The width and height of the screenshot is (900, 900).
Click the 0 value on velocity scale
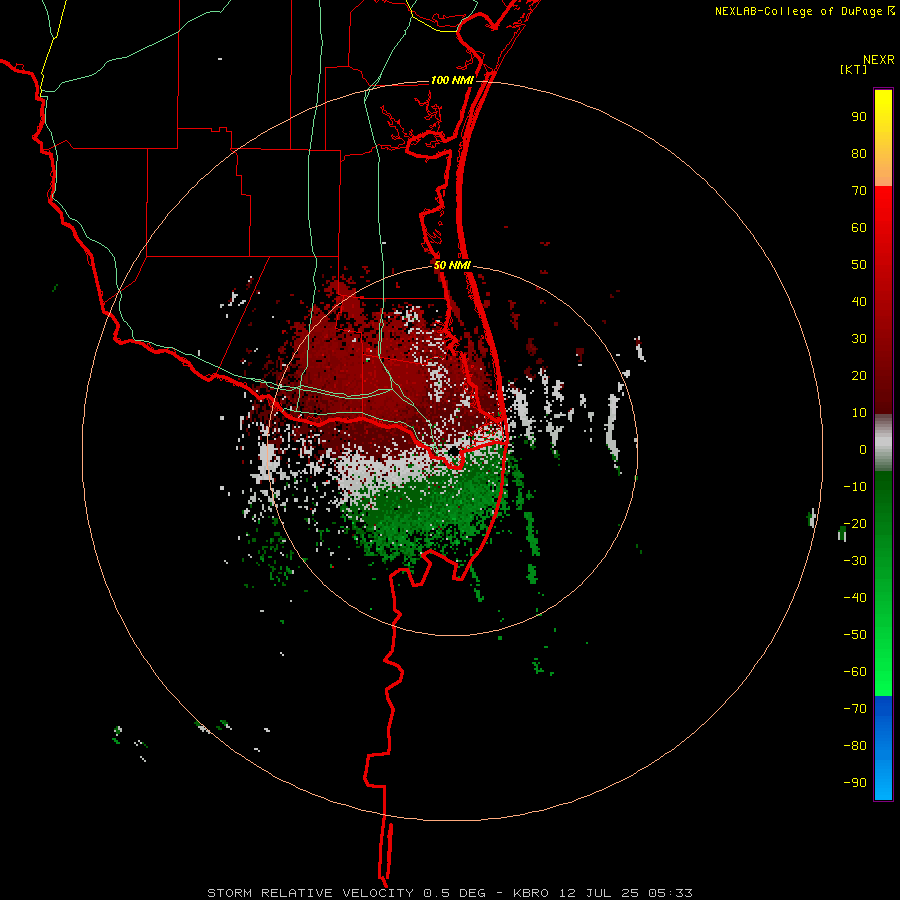(x=863, y=450)
